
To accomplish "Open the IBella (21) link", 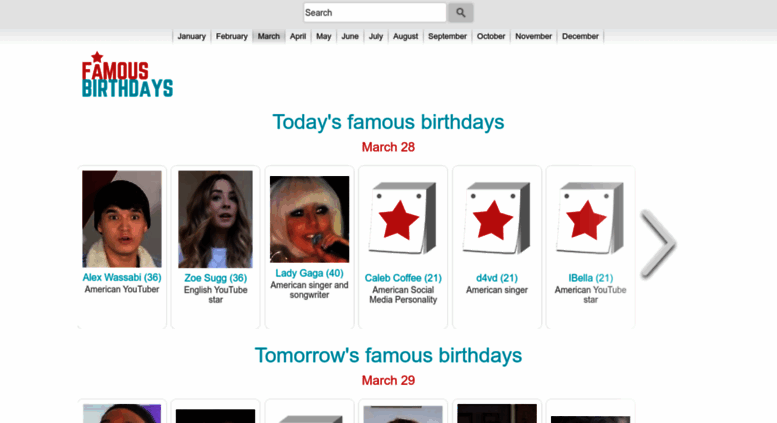I will tap(590, 278).
